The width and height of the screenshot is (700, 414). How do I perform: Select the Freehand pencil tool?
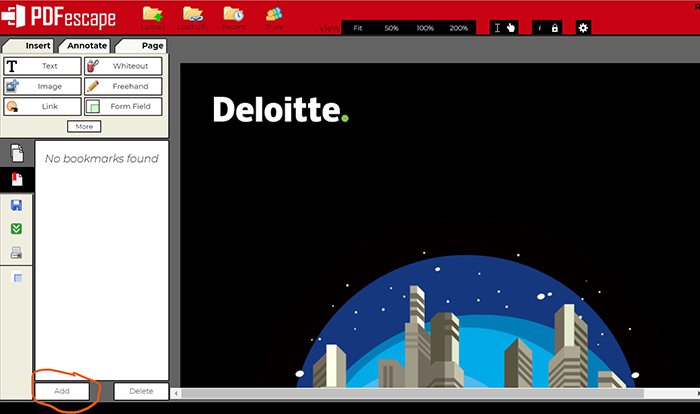coord(123,86)
